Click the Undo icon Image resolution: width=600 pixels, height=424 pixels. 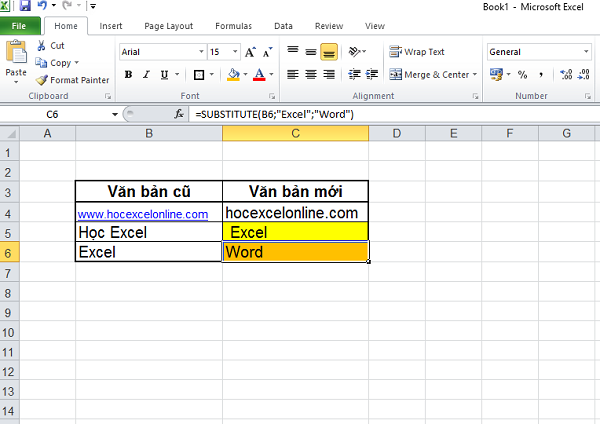click(42, 6)
